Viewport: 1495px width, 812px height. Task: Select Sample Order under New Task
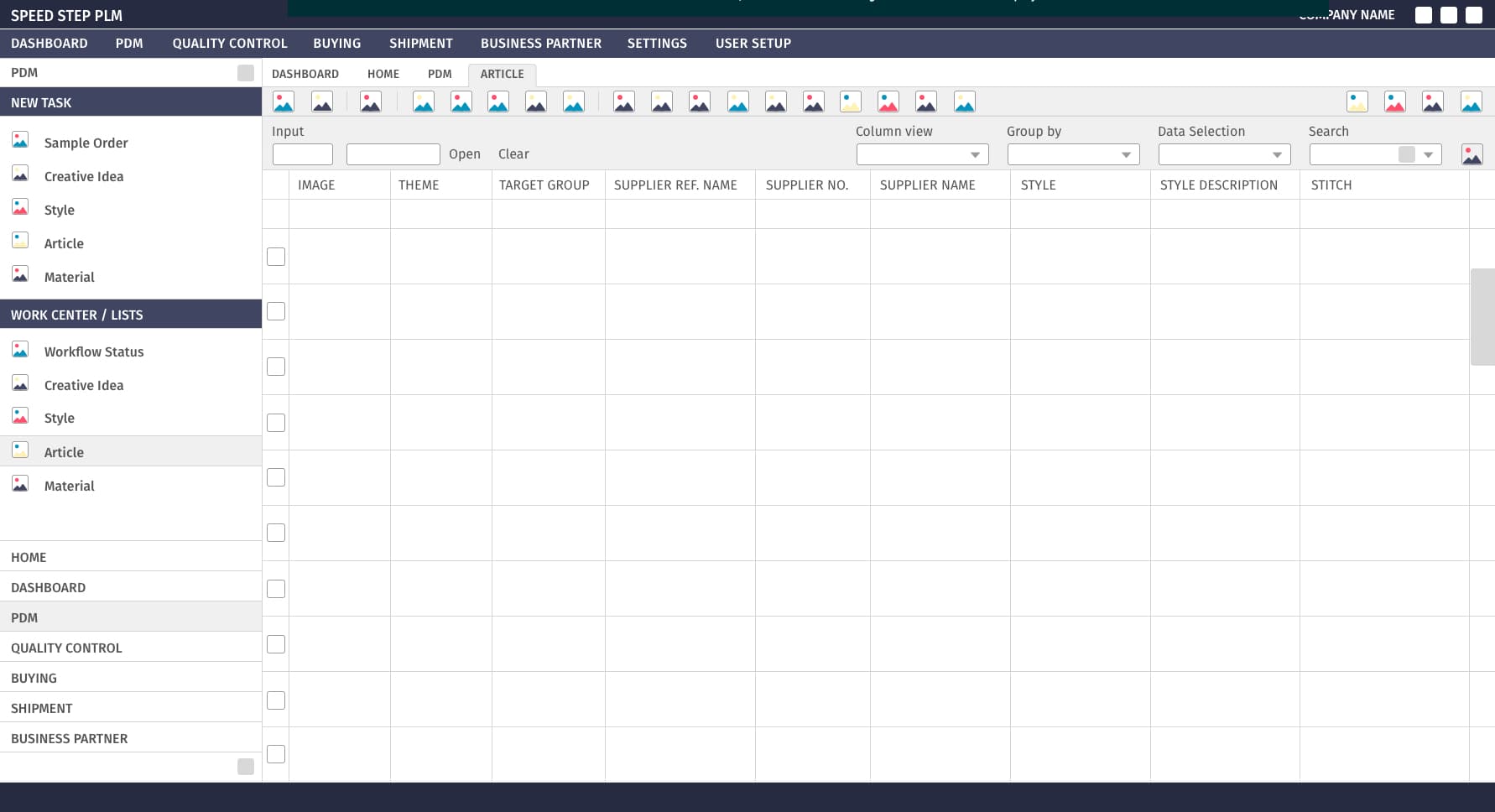[86, 143]
